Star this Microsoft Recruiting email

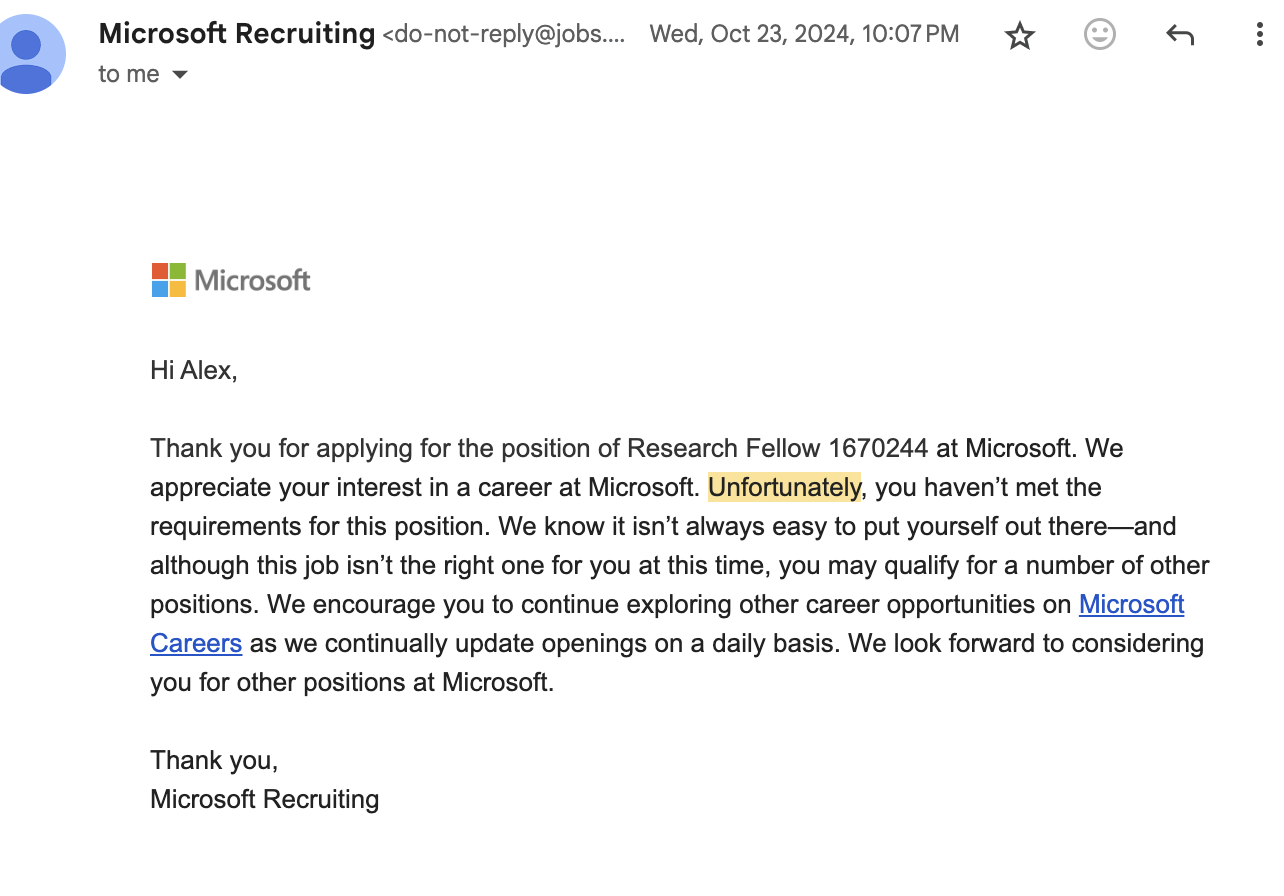[x=1019, y=37]
